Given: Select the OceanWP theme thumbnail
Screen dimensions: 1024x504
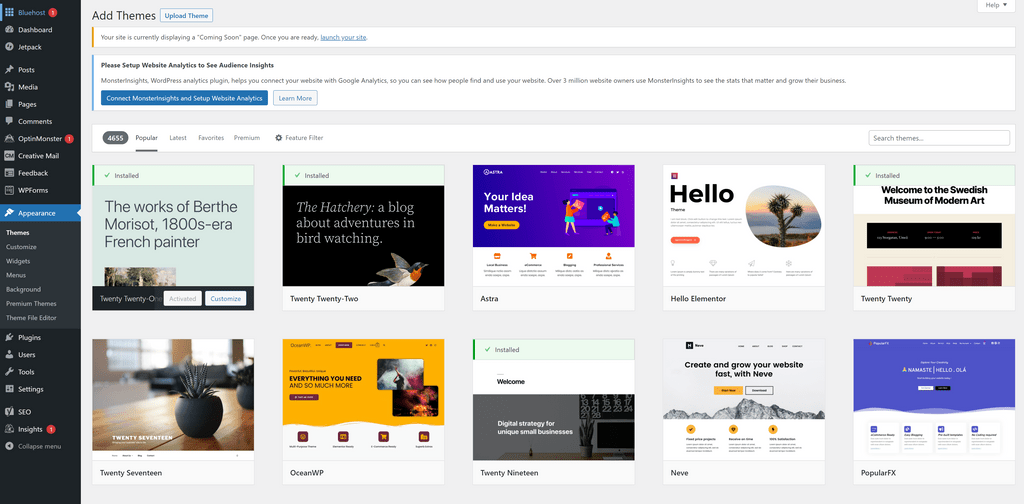Looking at the screenshot, I should click(364, 400).
